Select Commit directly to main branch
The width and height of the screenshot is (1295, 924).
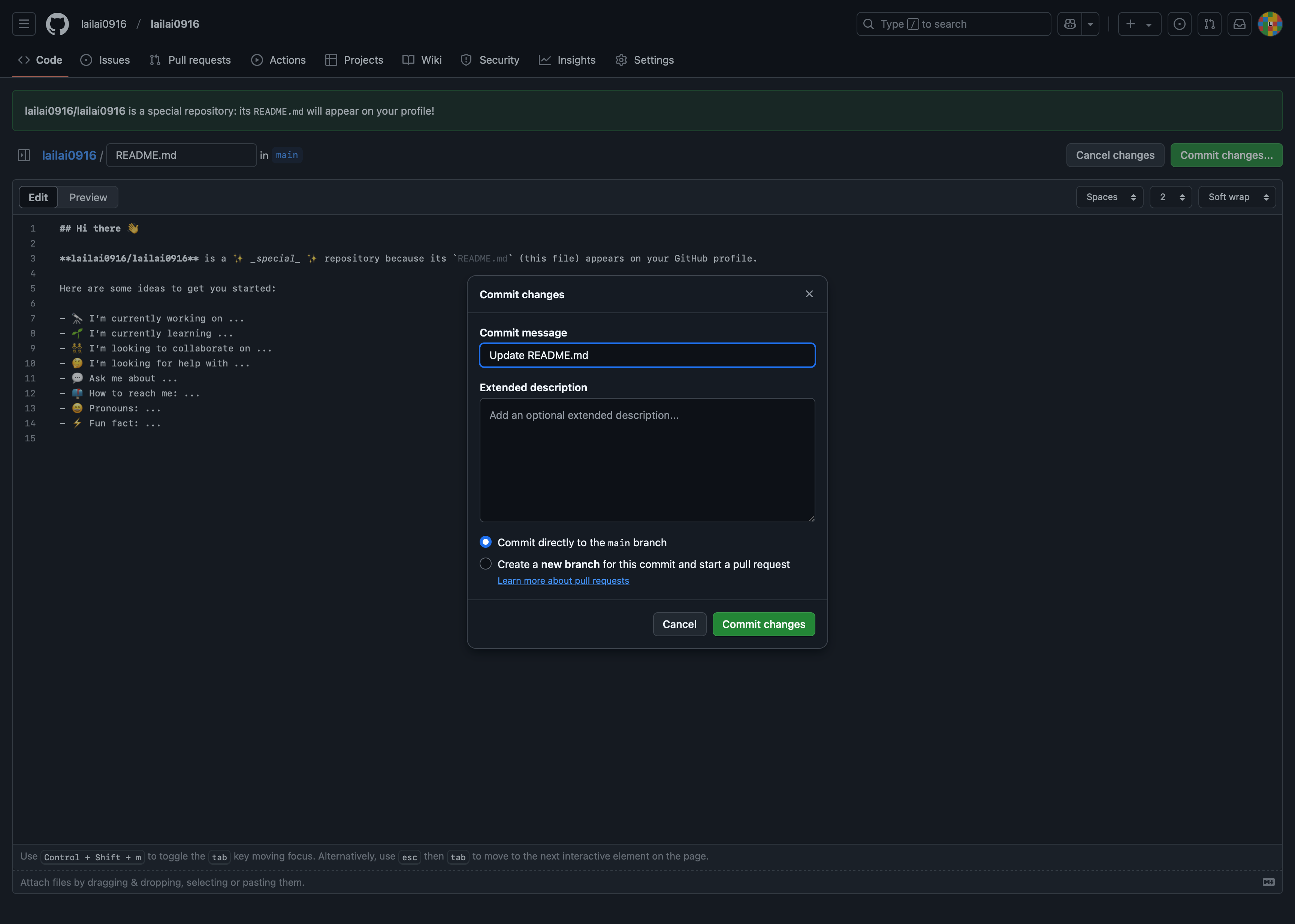(x=485, y=542)
